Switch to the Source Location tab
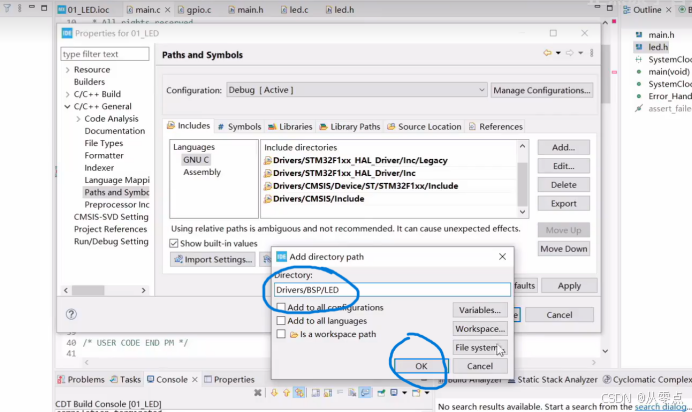The image size is (692, 412). tap(424, 127)
